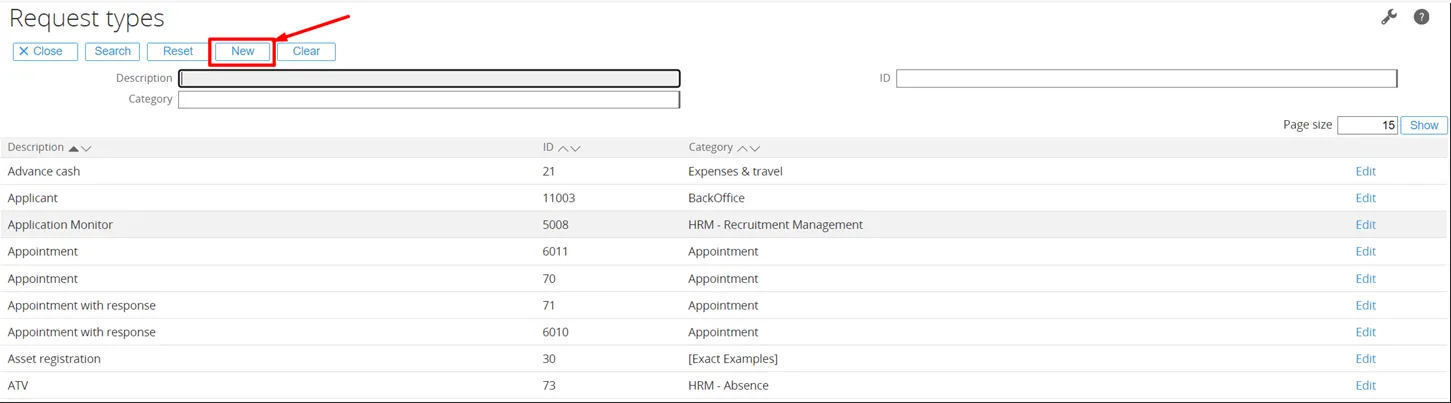Select the Page size field
The image size is (1451, 403).
click(x=1366, y=125)
